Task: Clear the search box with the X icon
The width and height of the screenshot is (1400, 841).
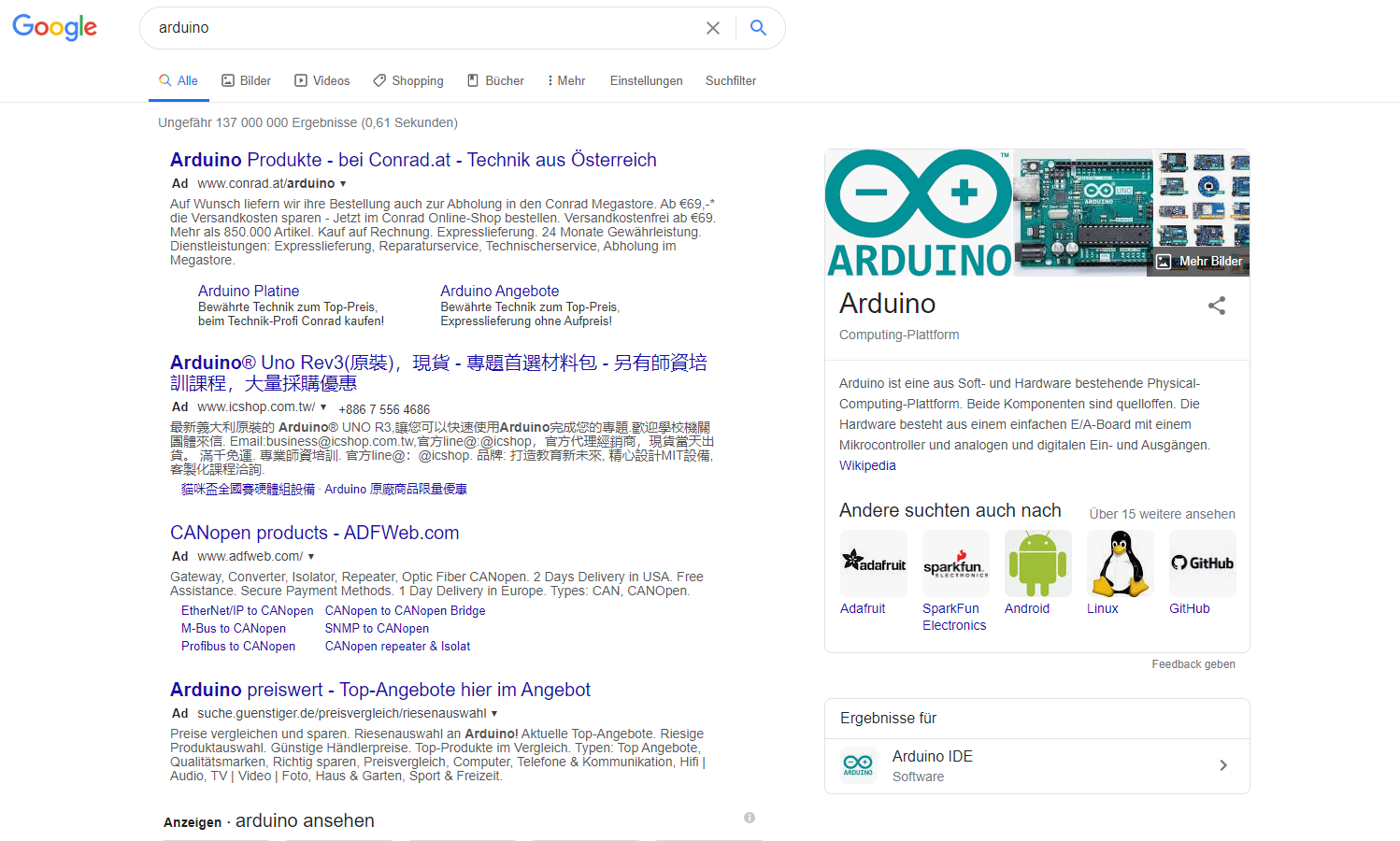Action: tap(713, 28)
